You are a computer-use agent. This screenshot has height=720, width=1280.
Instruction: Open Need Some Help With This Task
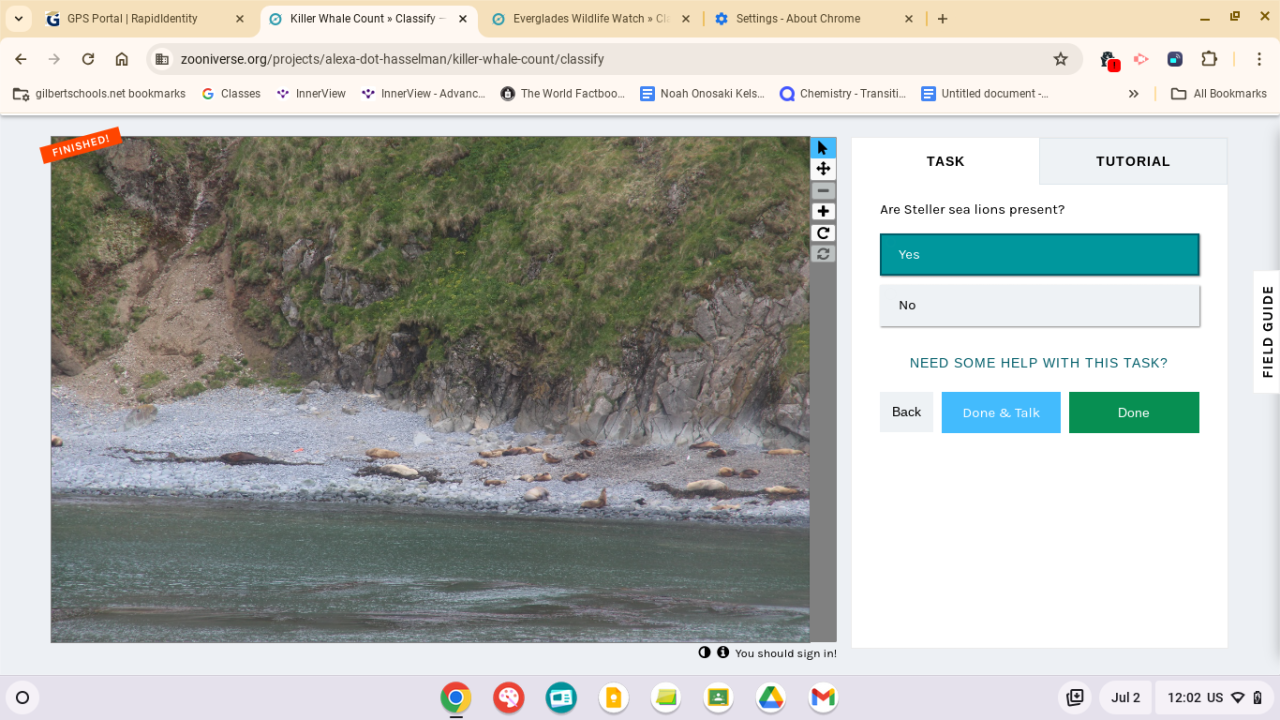pos(1039,363)
